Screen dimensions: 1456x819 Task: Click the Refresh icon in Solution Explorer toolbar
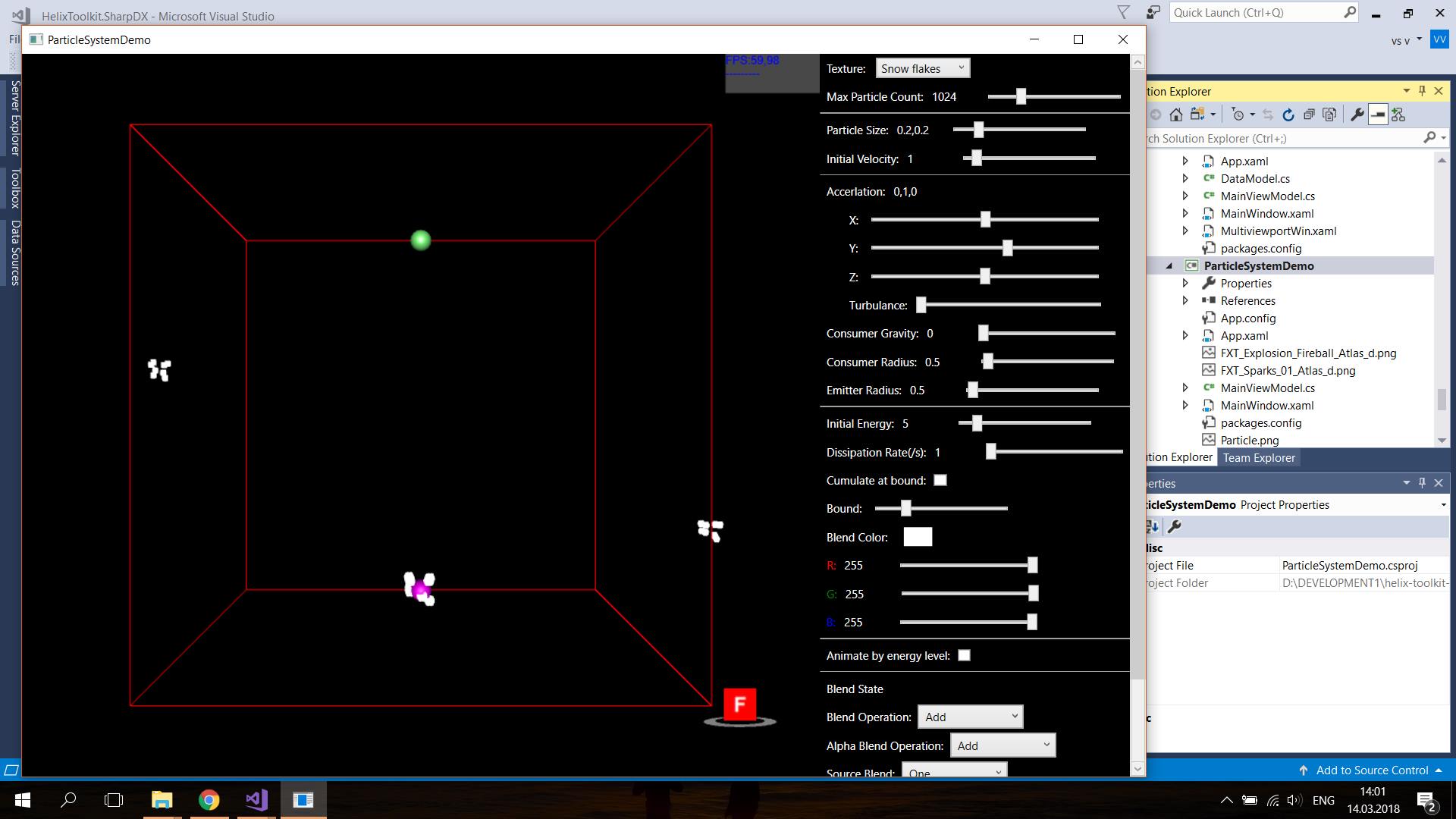click(1289, 114)
